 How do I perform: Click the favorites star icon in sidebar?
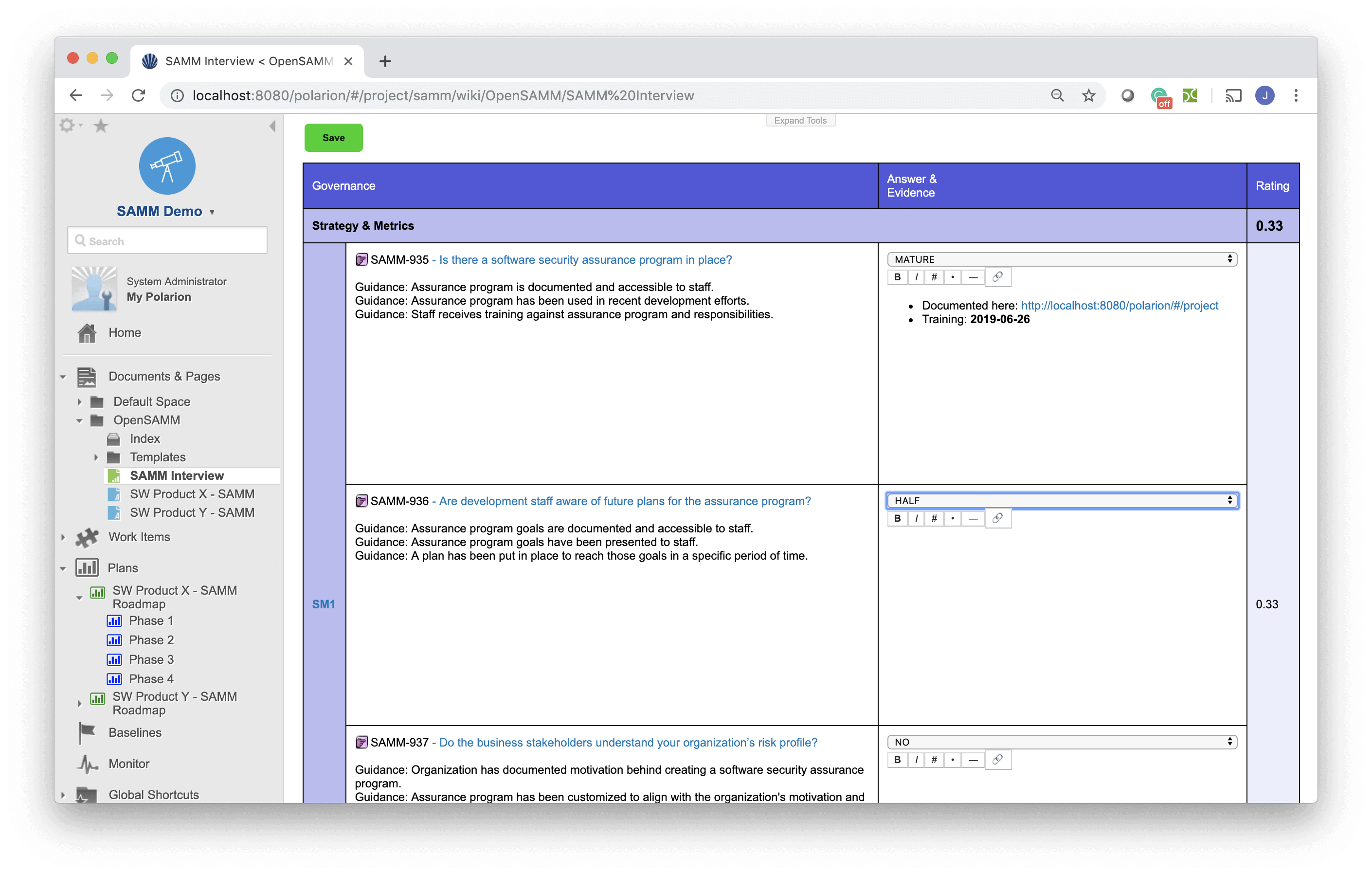click(x=101, y=126)
